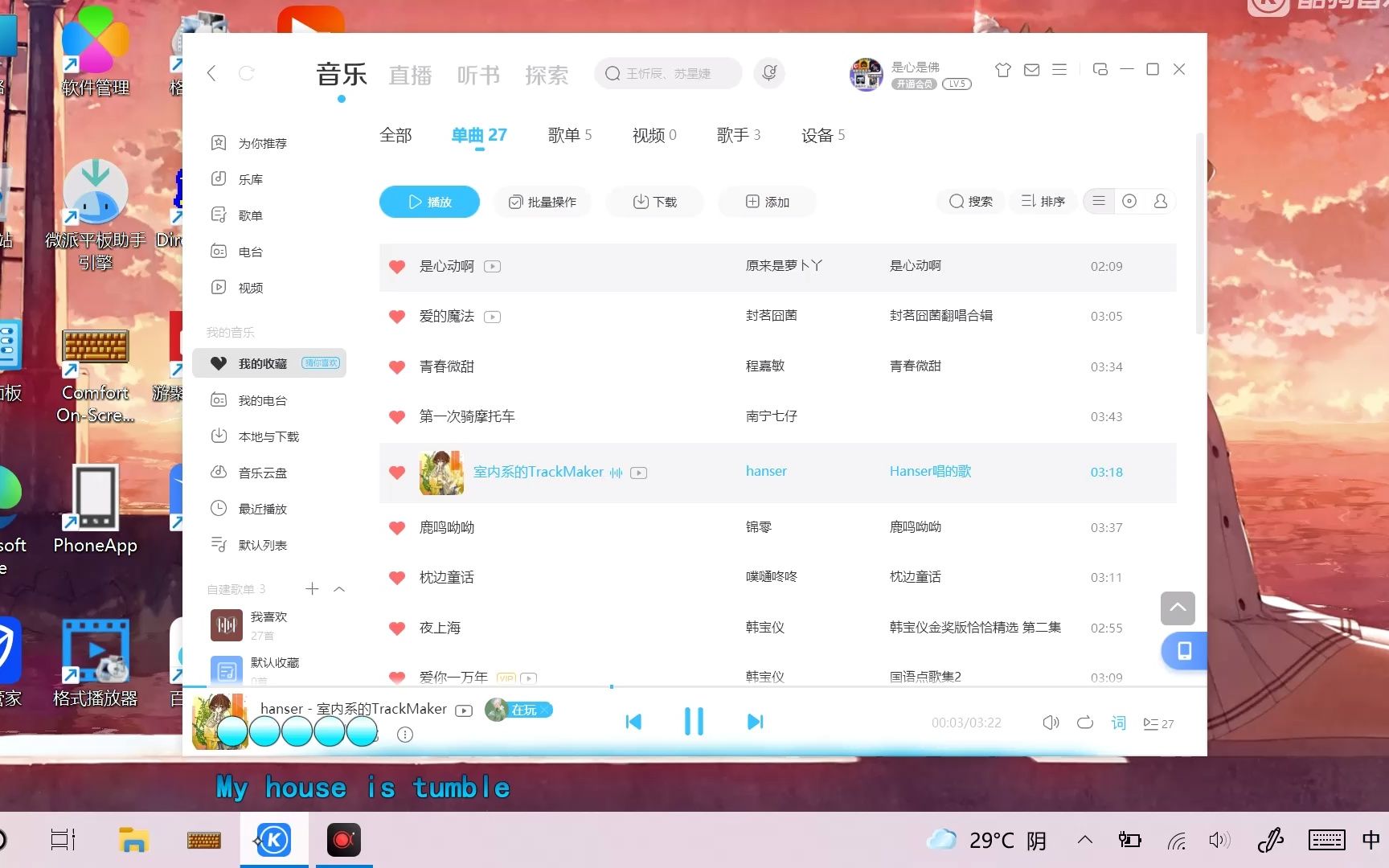Add a new playlist with the plus icon

[x=312, y=589]
